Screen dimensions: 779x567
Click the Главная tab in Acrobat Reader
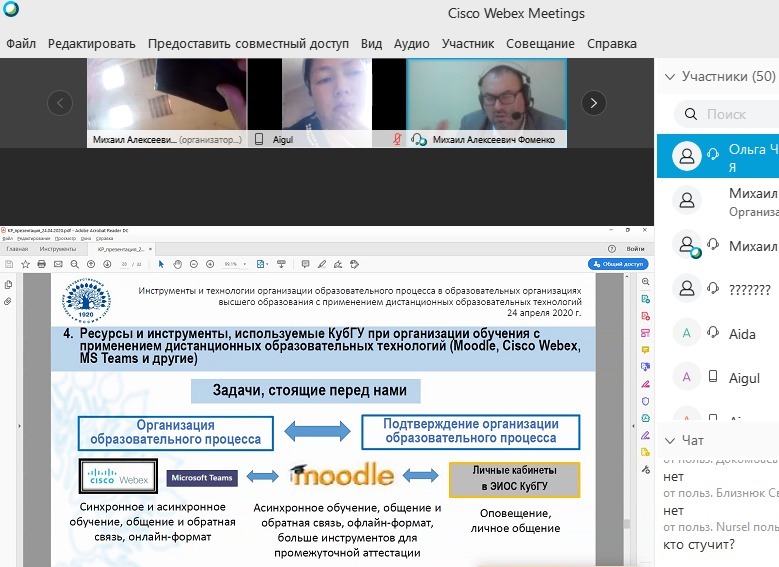click(x=17, y=249)
